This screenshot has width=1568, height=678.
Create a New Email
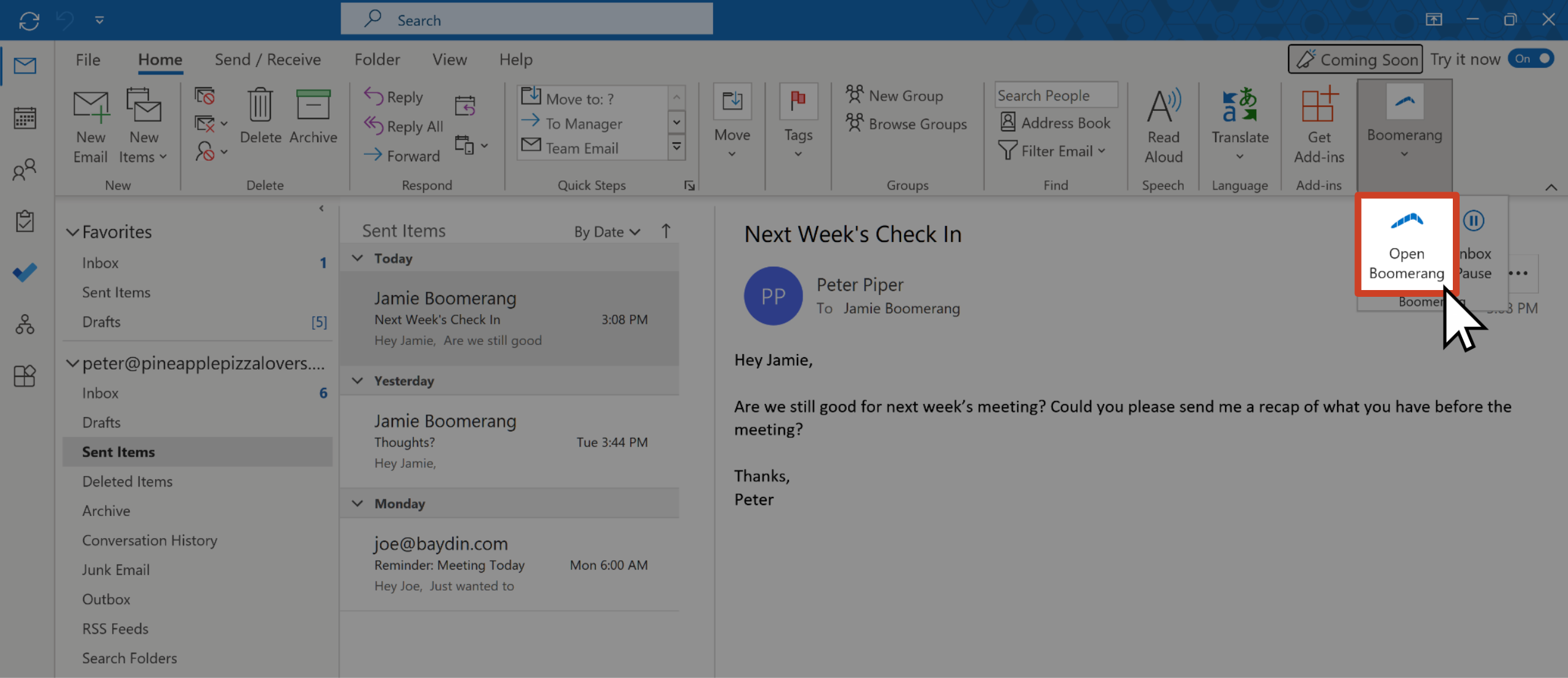coord(91,126)
